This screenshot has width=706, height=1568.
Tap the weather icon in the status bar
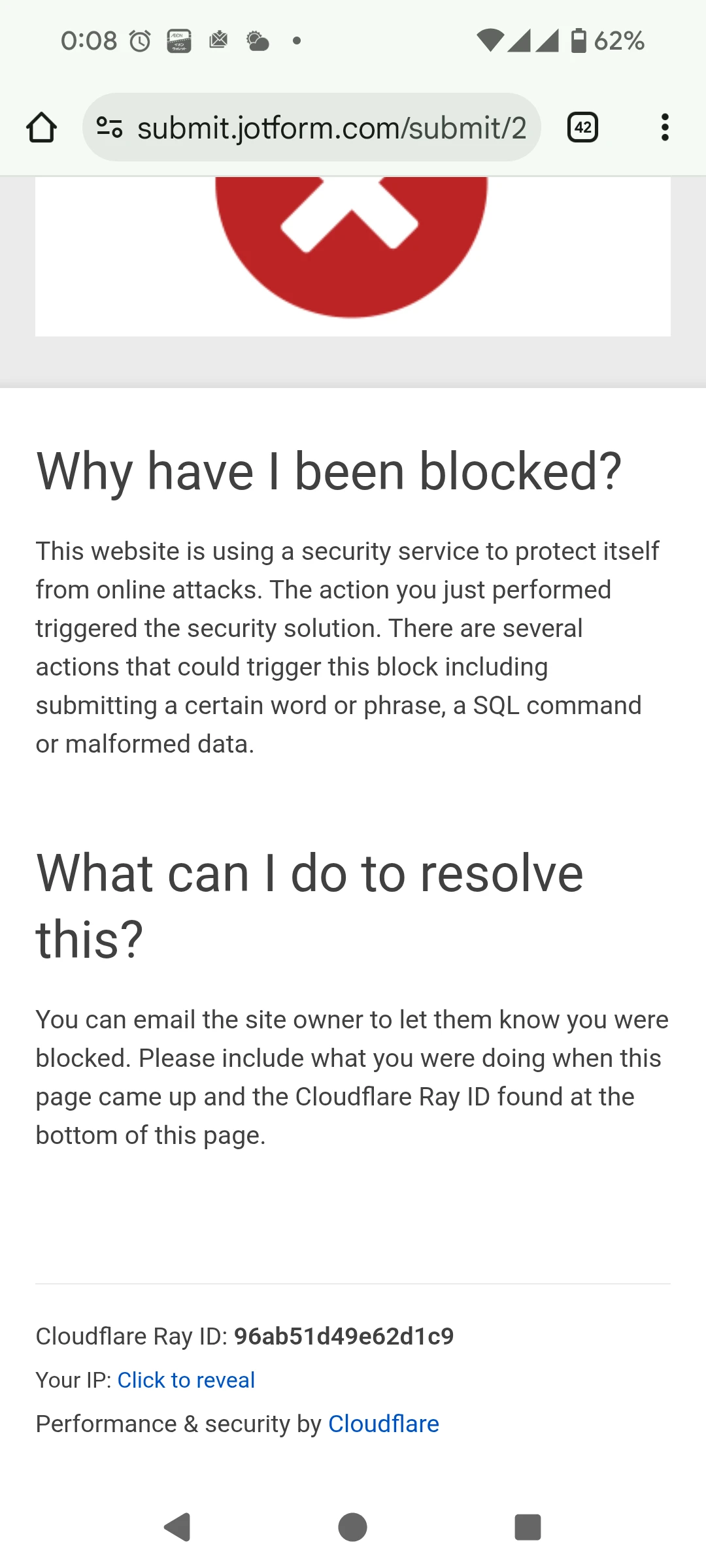pyautogui.click(x=256, y=41)
